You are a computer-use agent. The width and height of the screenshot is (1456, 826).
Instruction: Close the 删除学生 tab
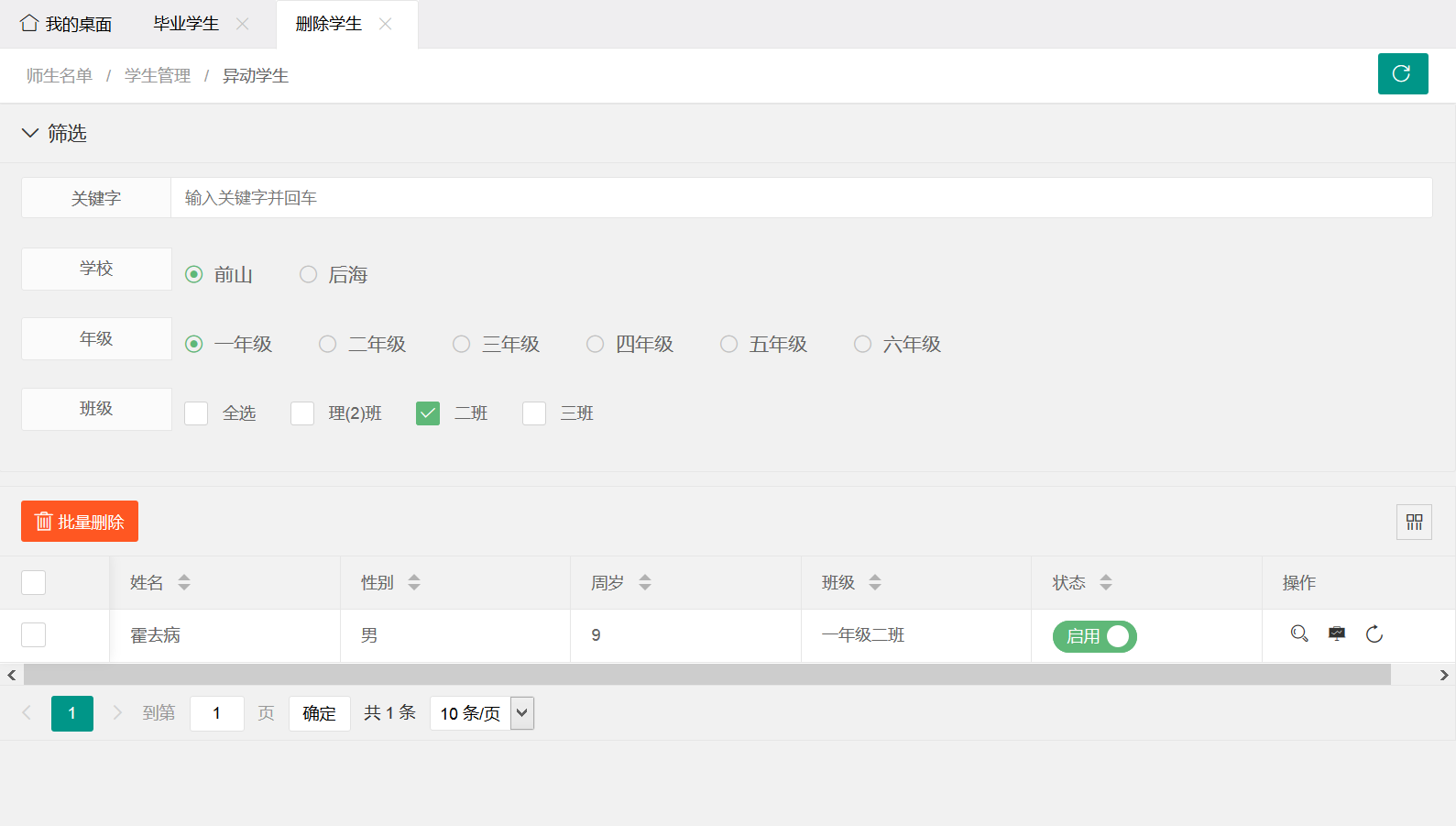(x=386, y=24)
